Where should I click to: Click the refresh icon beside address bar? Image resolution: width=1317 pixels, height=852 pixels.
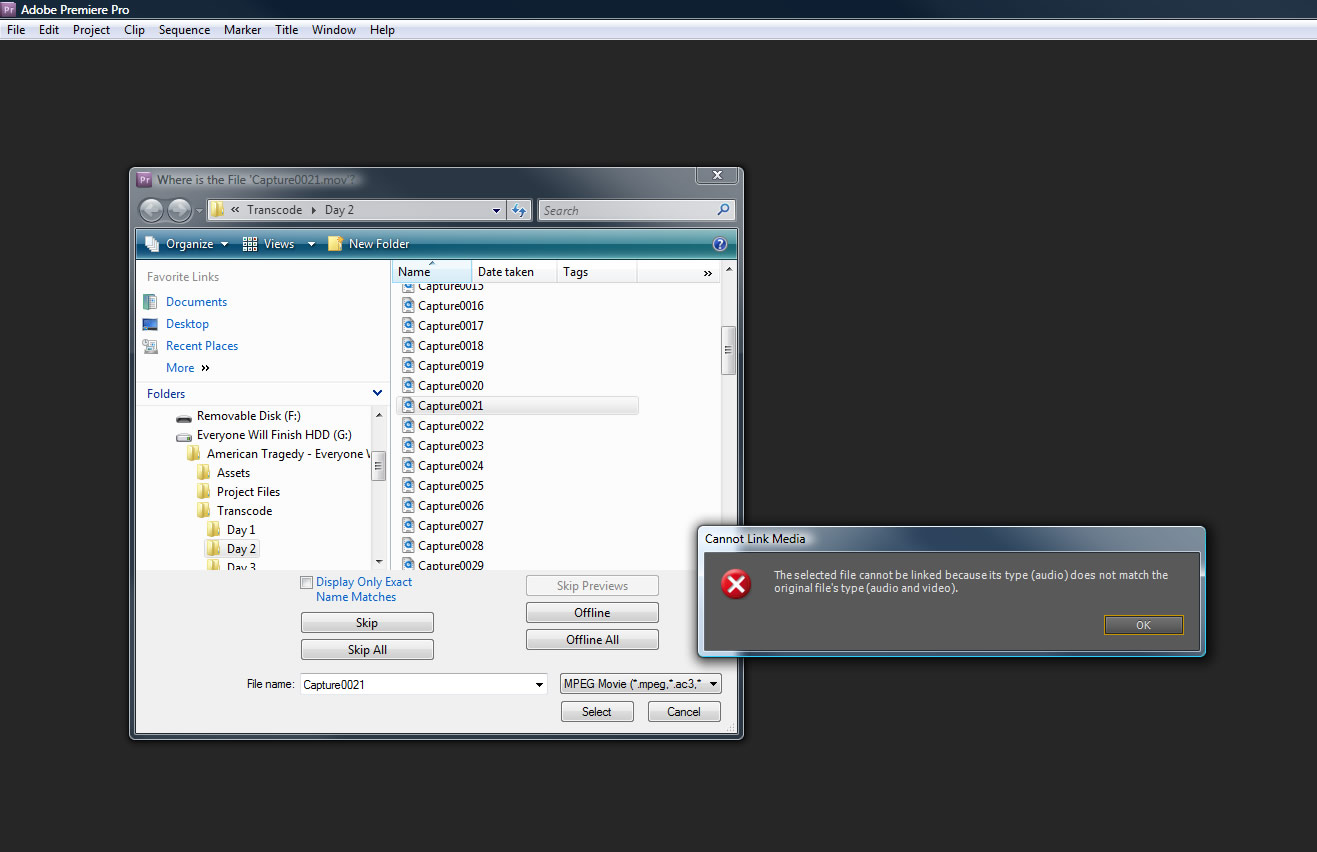[519, 210]
